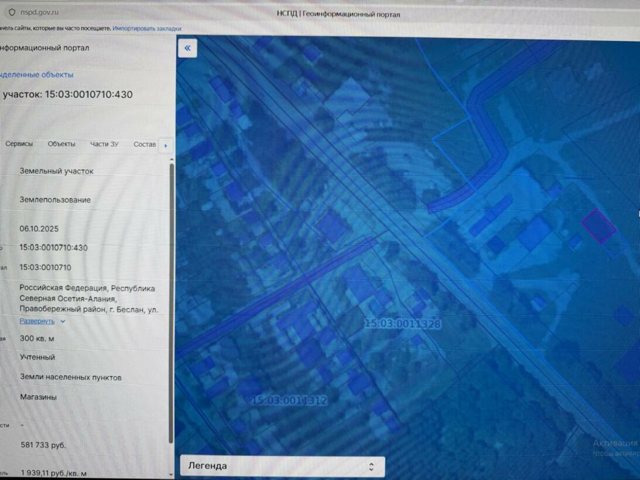
Task: Click the cadastral quarter value 15:03:0010710
Action: [45, 267]
